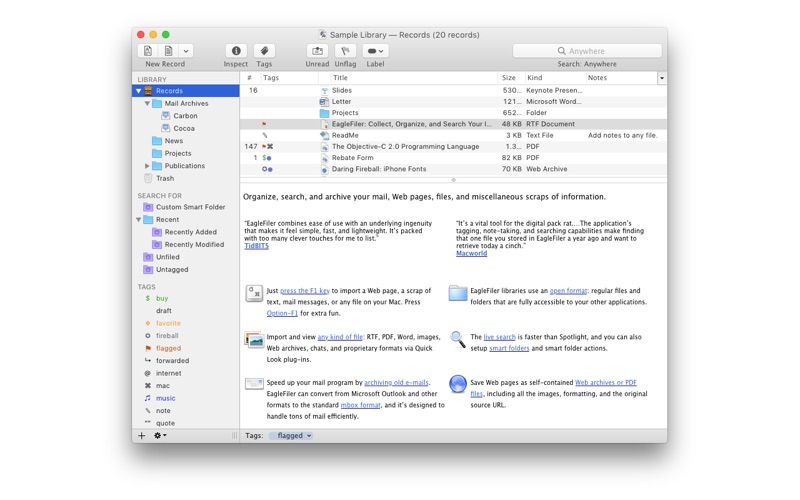The width and height of the screenshot is (800, 500).
Task: Create a new record with first toolbar icon
Action: point(148,51)
